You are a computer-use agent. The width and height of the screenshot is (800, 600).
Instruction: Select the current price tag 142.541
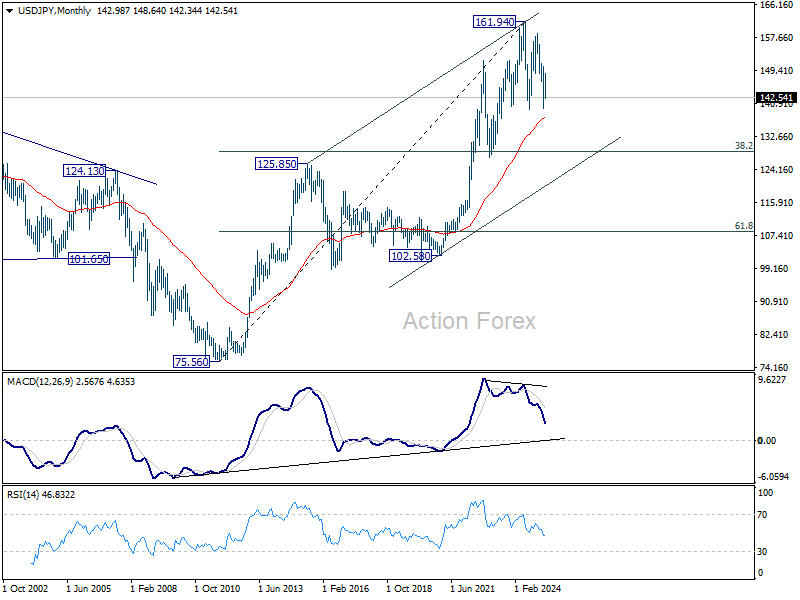776,97
